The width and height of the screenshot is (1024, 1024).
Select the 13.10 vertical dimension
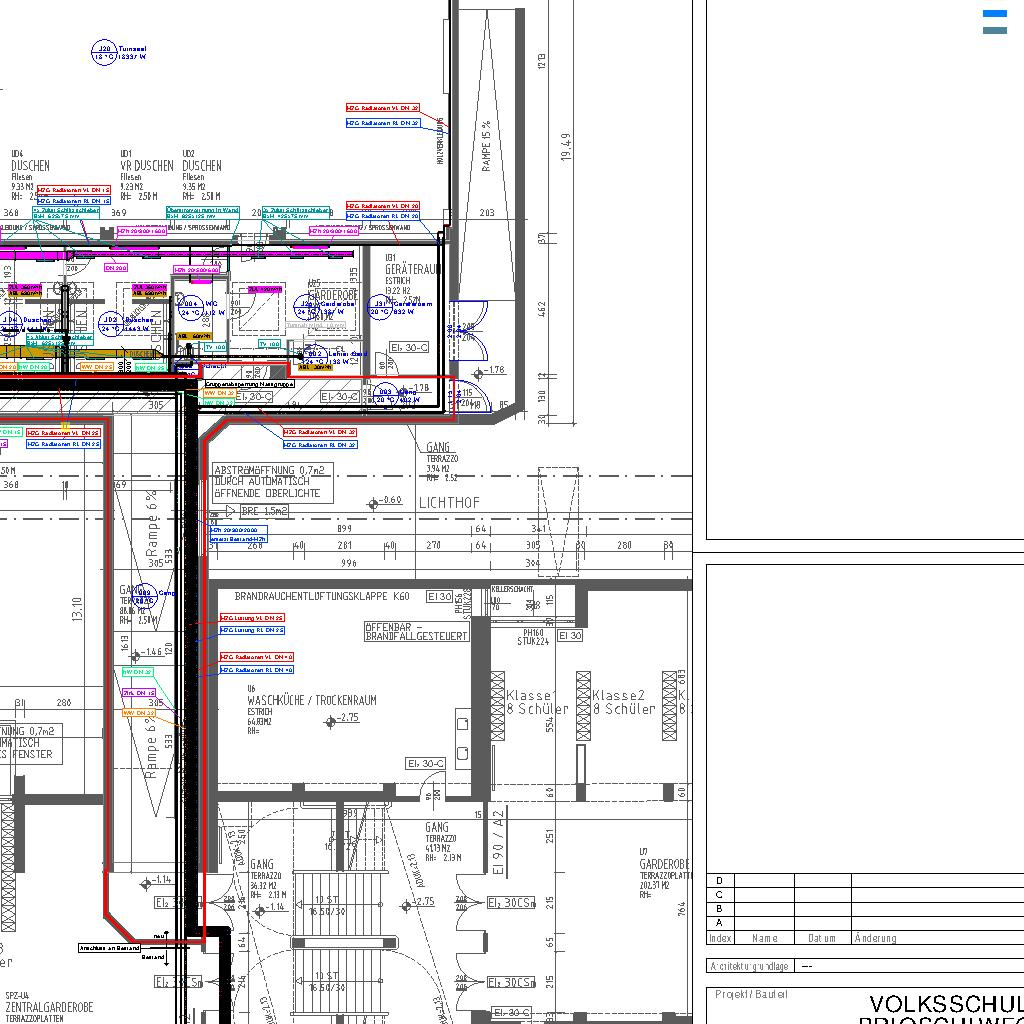(x=78, y=609)
